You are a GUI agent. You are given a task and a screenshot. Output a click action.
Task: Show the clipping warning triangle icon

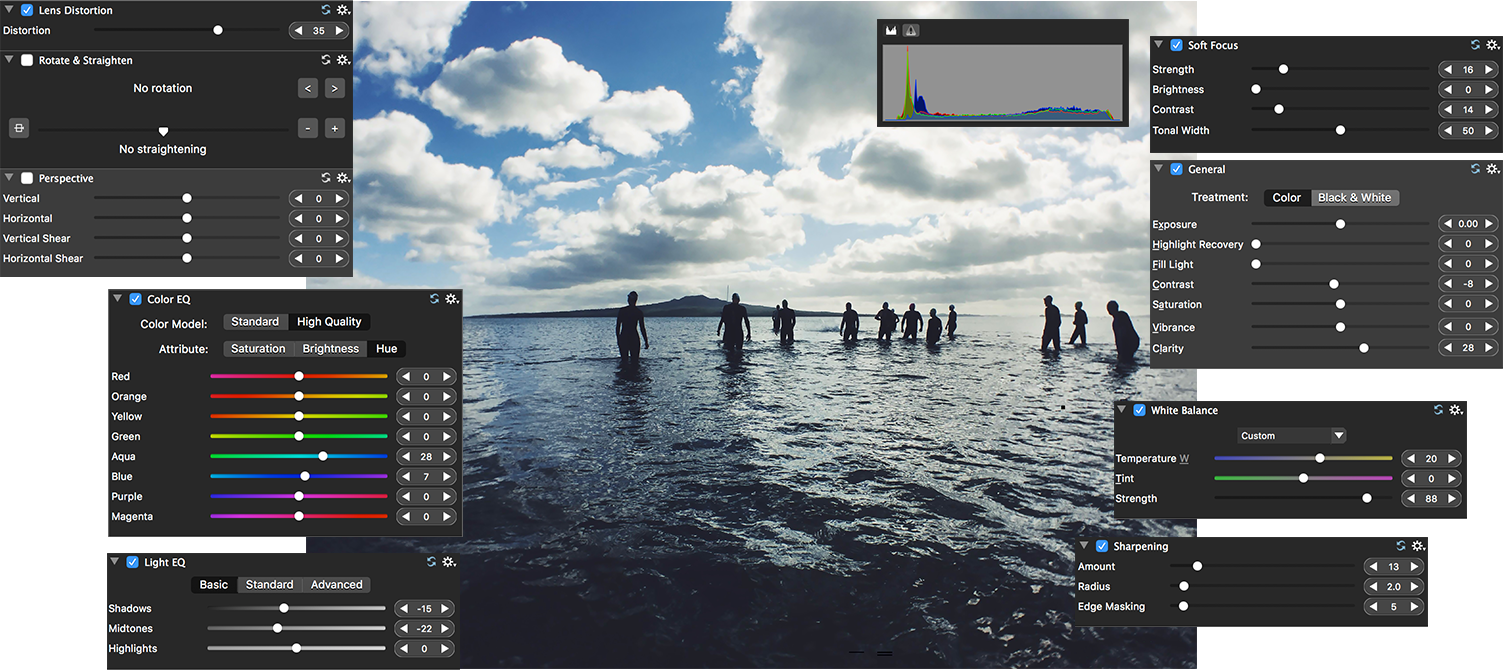click(x=911, y=31)
